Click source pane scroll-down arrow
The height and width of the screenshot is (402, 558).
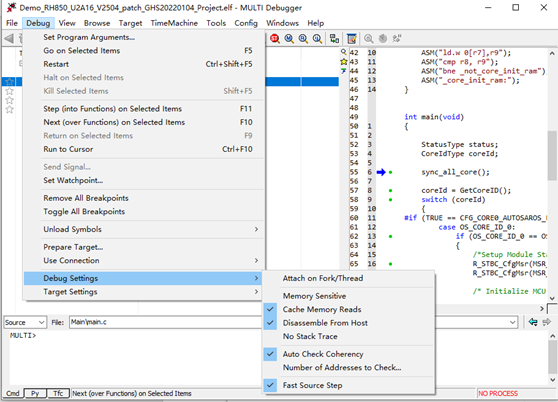[x=552, y=298]
